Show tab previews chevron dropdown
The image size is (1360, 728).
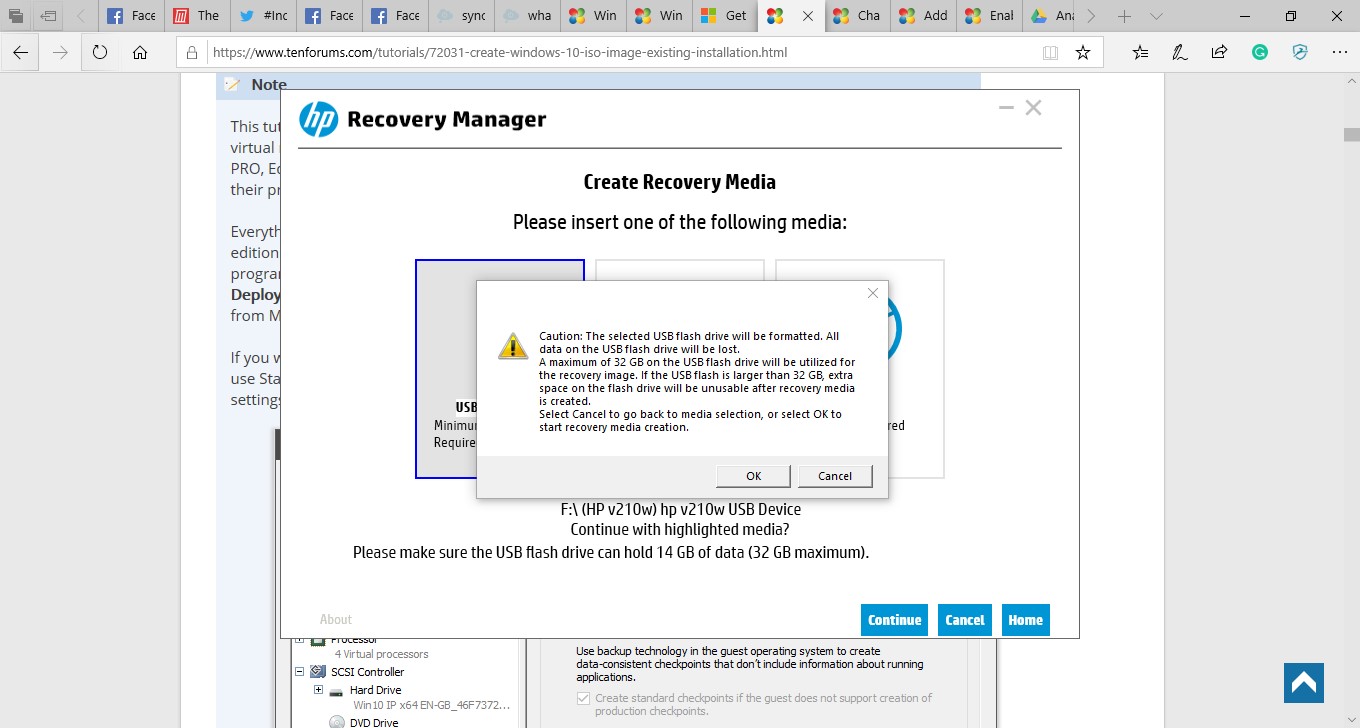tap(1156, 16)
